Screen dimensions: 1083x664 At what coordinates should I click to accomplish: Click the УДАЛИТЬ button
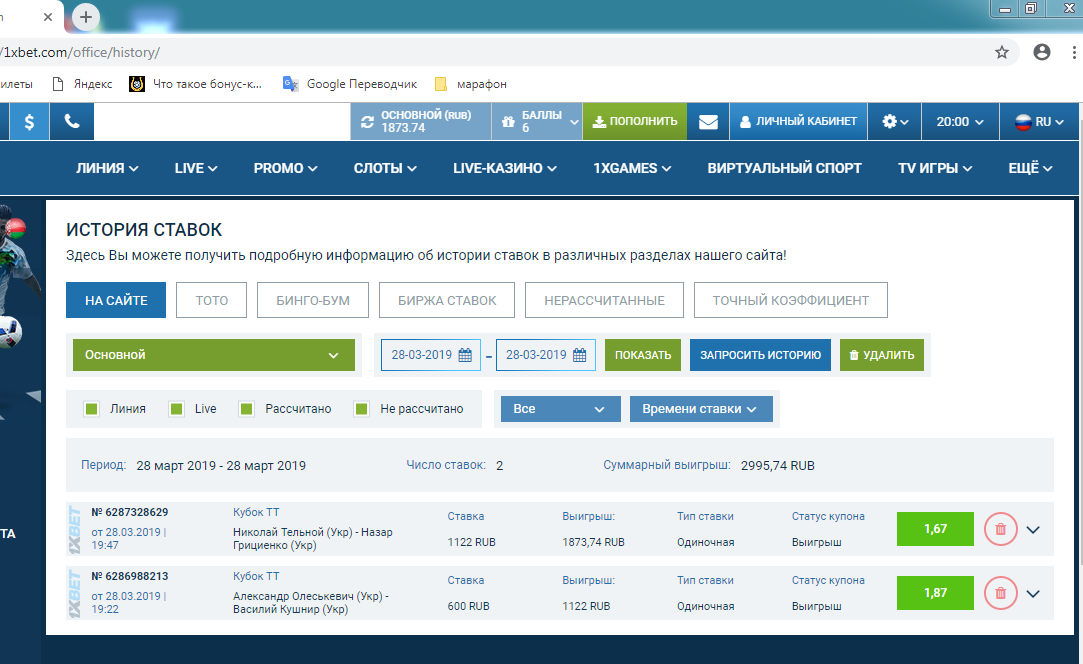click(x=882, y=355)
